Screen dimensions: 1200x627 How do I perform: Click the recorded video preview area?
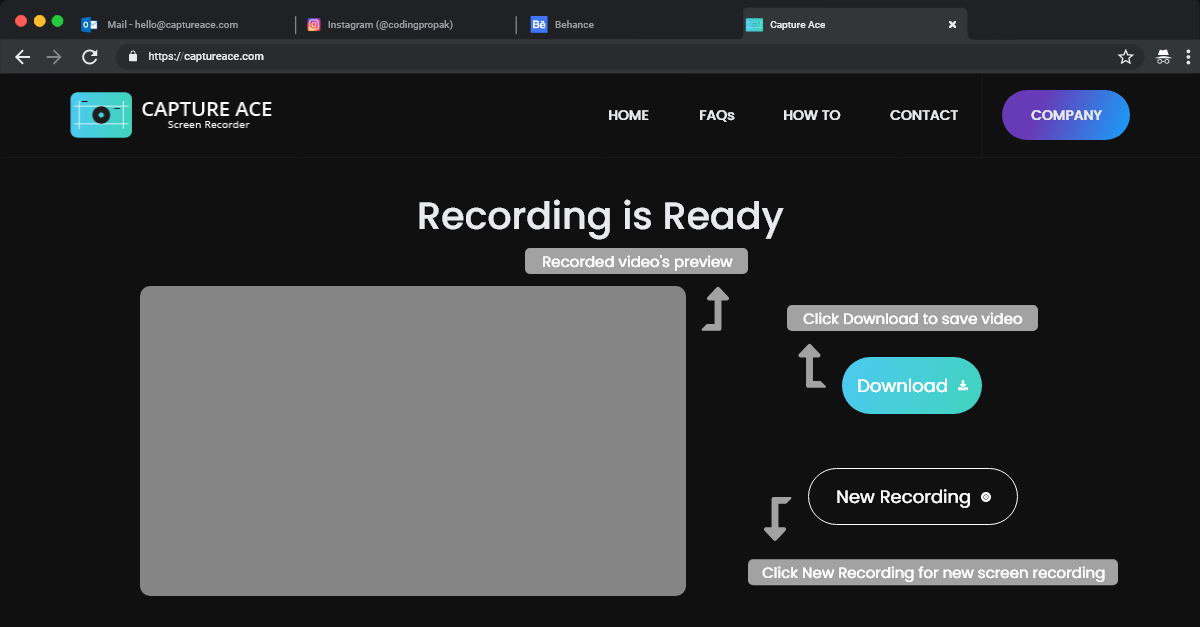[x=412, y=441]
